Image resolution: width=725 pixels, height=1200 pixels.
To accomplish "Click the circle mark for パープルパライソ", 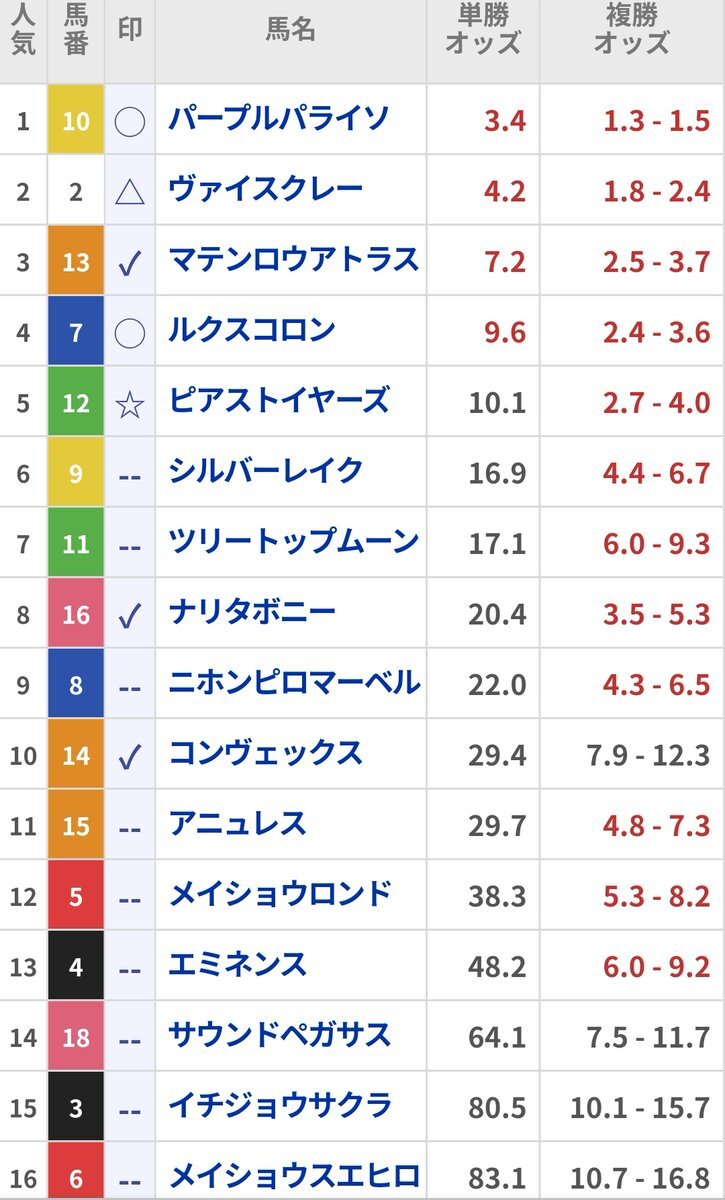I will (x=130, y=122).
